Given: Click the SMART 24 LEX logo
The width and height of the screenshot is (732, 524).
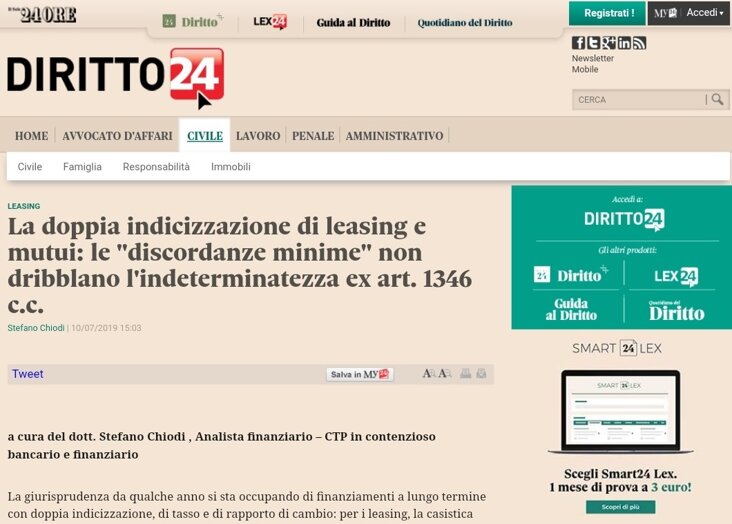Looking at the screenshot, I should pos(617,348).
